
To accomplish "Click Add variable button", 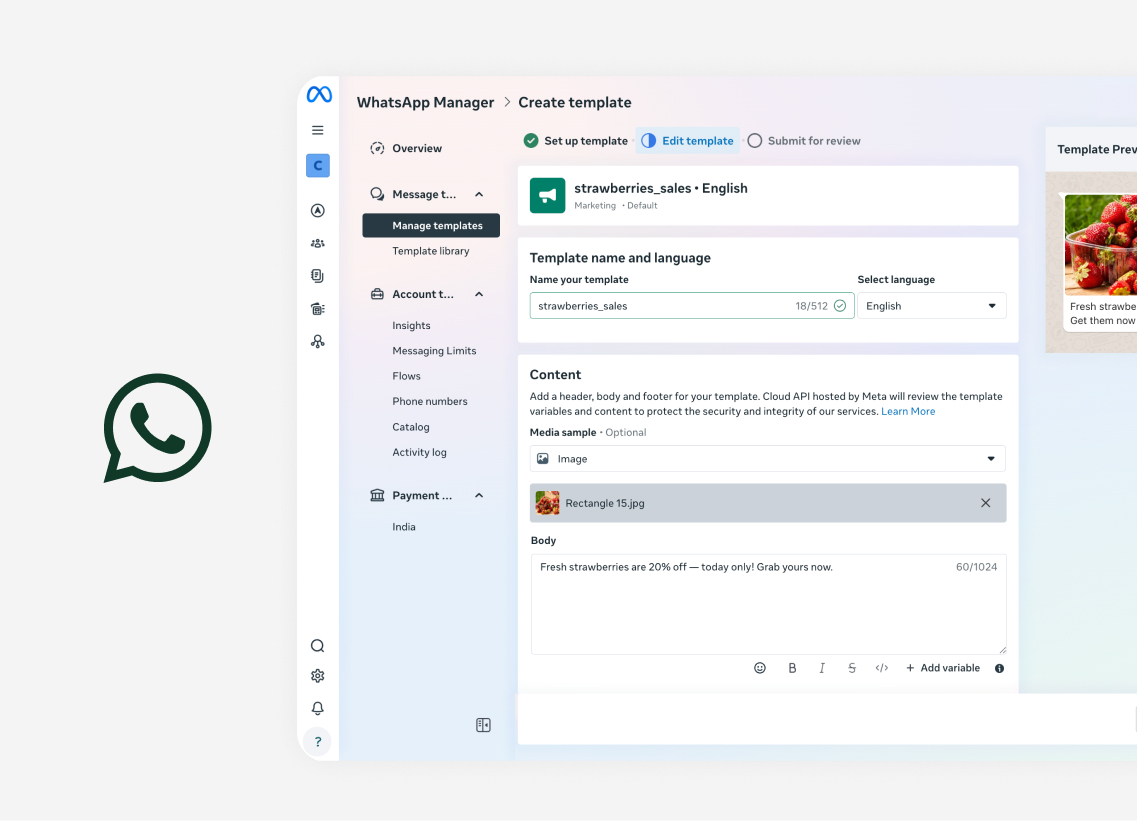I will pos(942,668).
